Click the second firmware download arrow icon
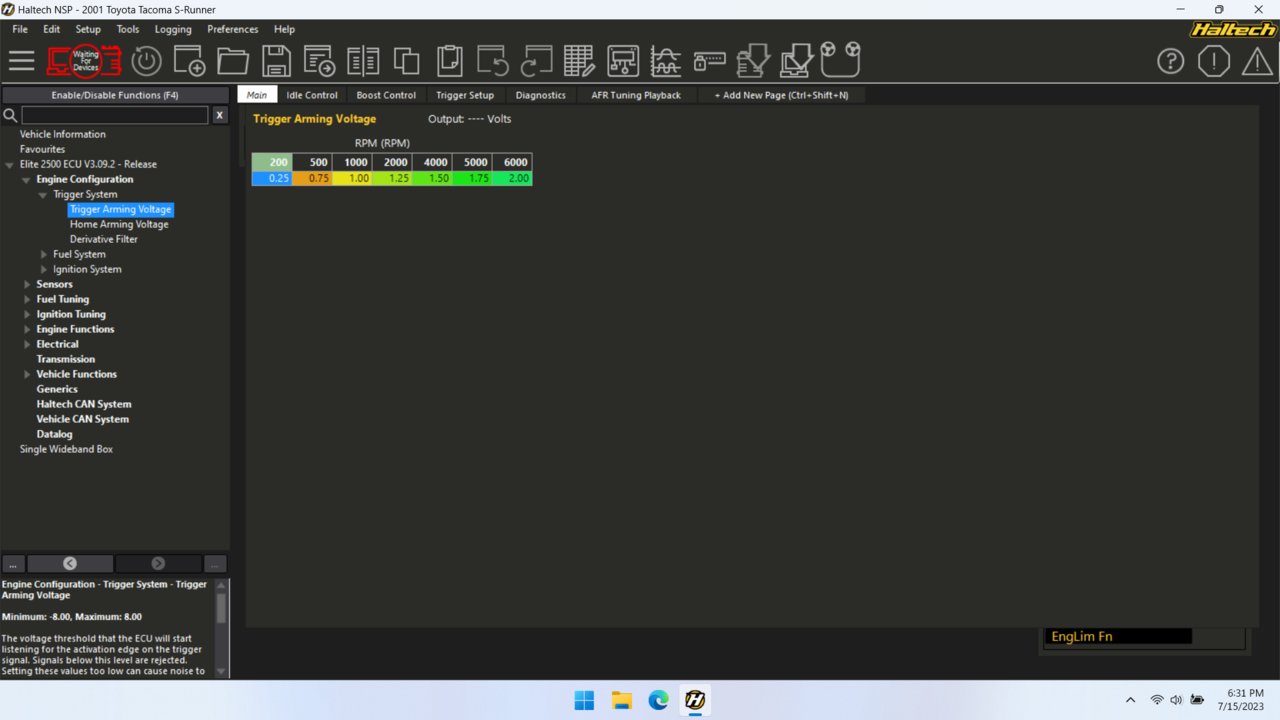The width and height of the screenshot is (1280, 720). click(797, 61)
